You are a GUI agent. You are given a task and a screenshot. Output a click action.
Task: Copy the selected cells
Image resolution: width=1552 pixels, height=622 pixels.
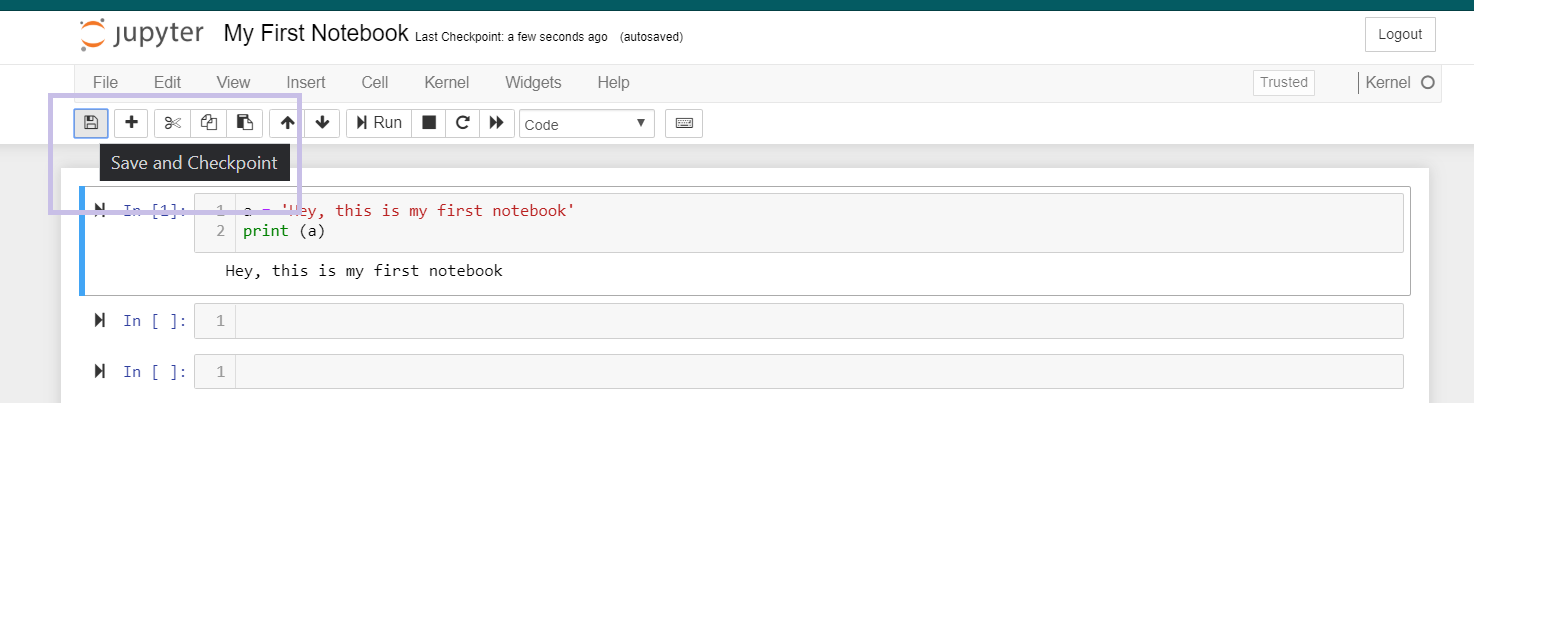click(x=208, y=123)
